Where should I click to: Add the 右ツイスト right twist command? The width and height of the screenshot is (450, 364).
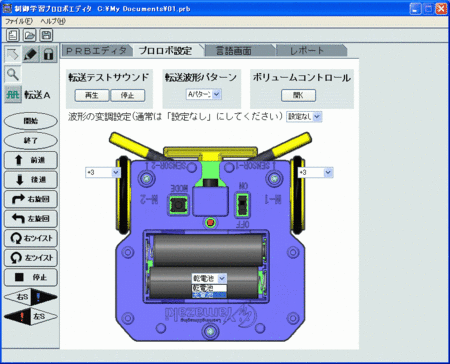31,238
